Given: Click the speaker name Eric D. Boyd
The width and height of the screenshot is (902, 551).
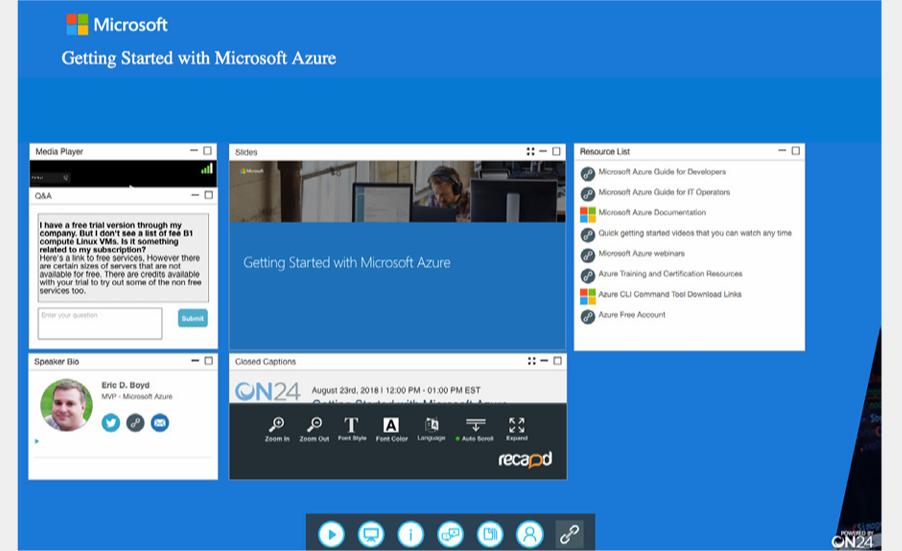Looking at the screenshot, I should (x=125, y=385).
